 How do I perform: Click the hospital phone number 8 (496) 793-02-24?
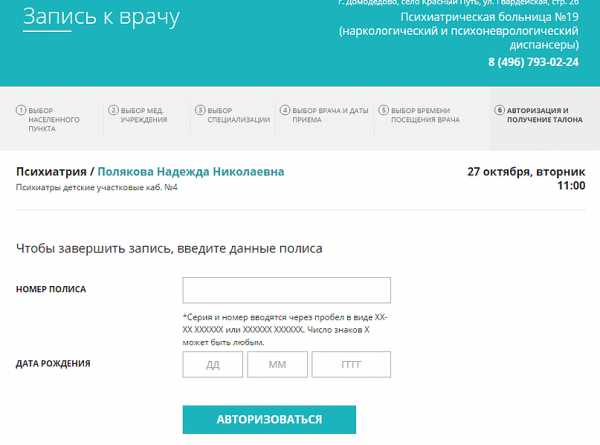pos(533,62)
